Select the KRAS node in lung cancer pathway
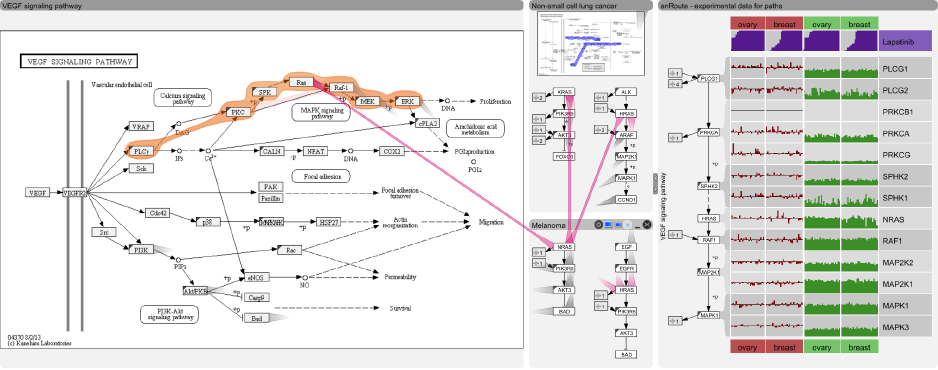Screen dimensions: 938x370 [564, 92]
